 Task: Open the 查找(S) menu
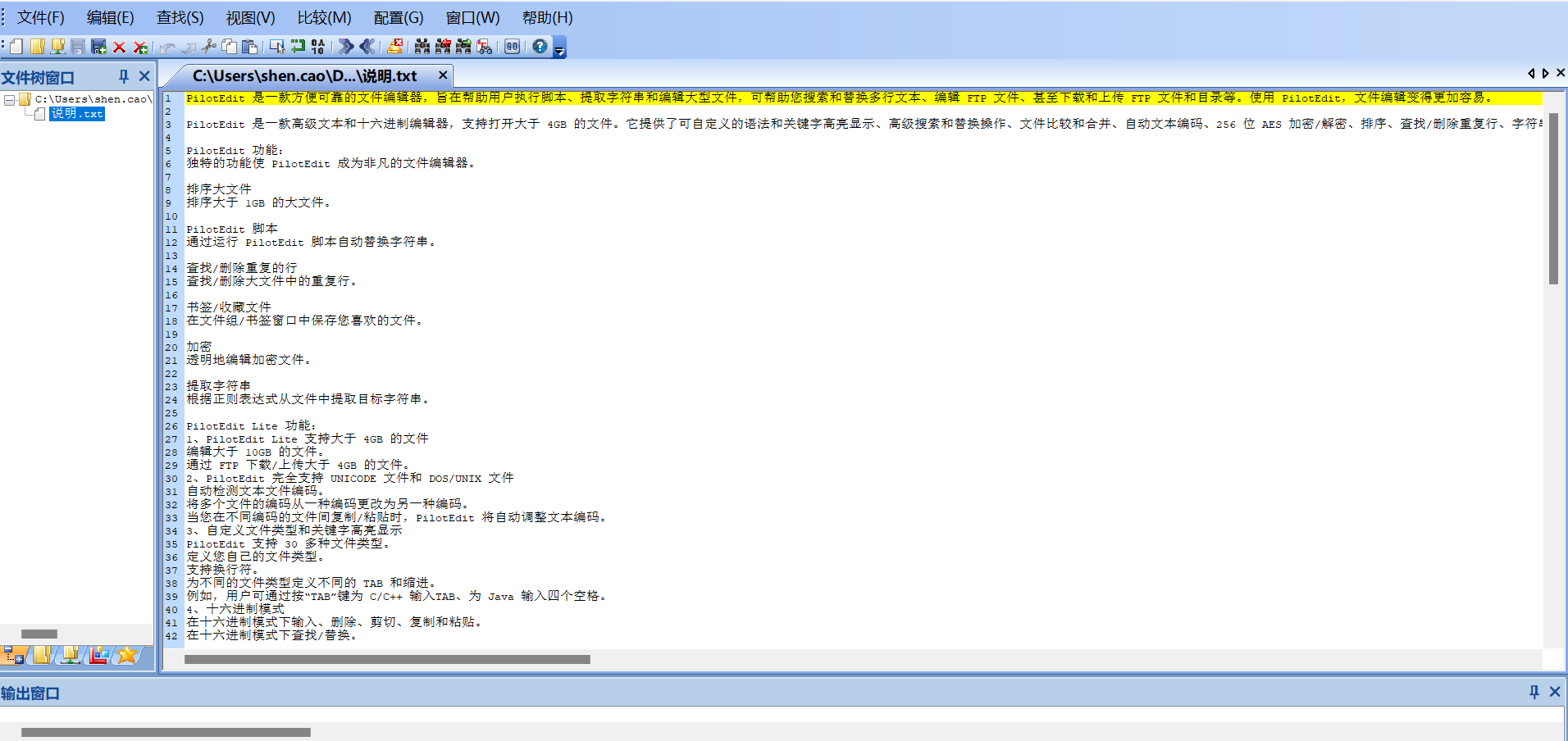180,17
